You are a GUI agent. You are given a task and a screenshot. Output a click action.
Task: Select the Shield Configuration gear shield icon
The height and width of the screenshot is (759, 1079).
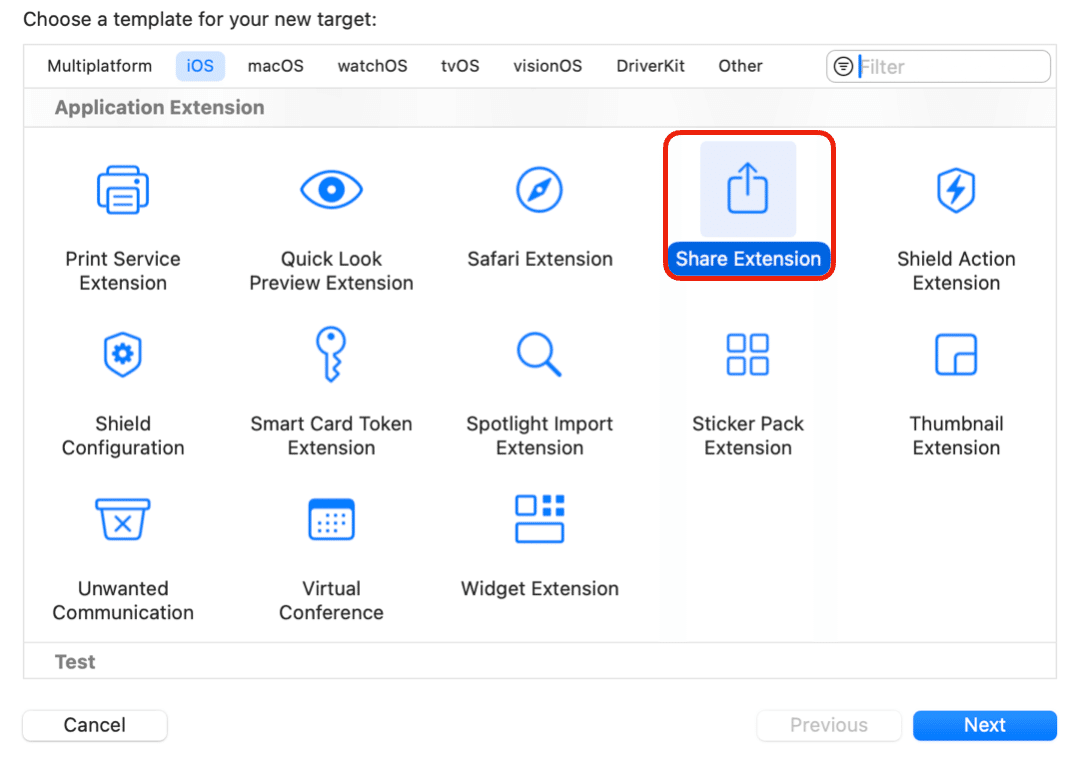[122, 354]
